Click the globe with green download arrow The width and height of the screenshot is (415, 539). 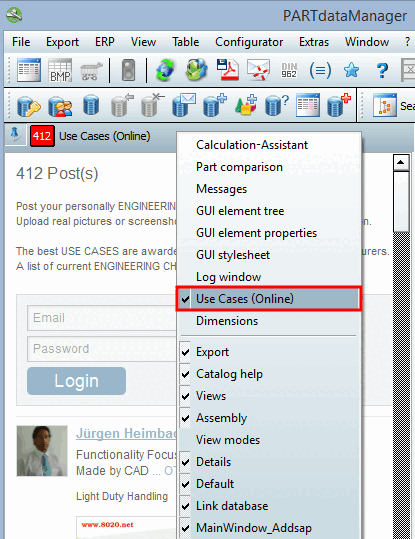[197, 70]
